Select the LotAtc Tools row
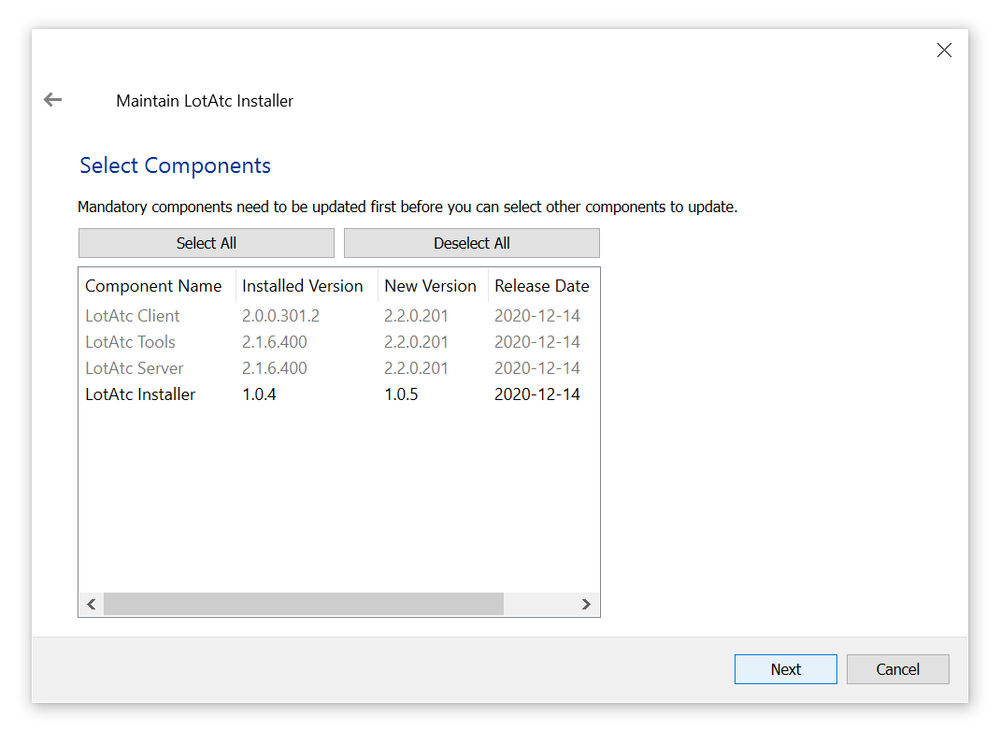This screenshot has height=730, width=1000. (339, 342)
